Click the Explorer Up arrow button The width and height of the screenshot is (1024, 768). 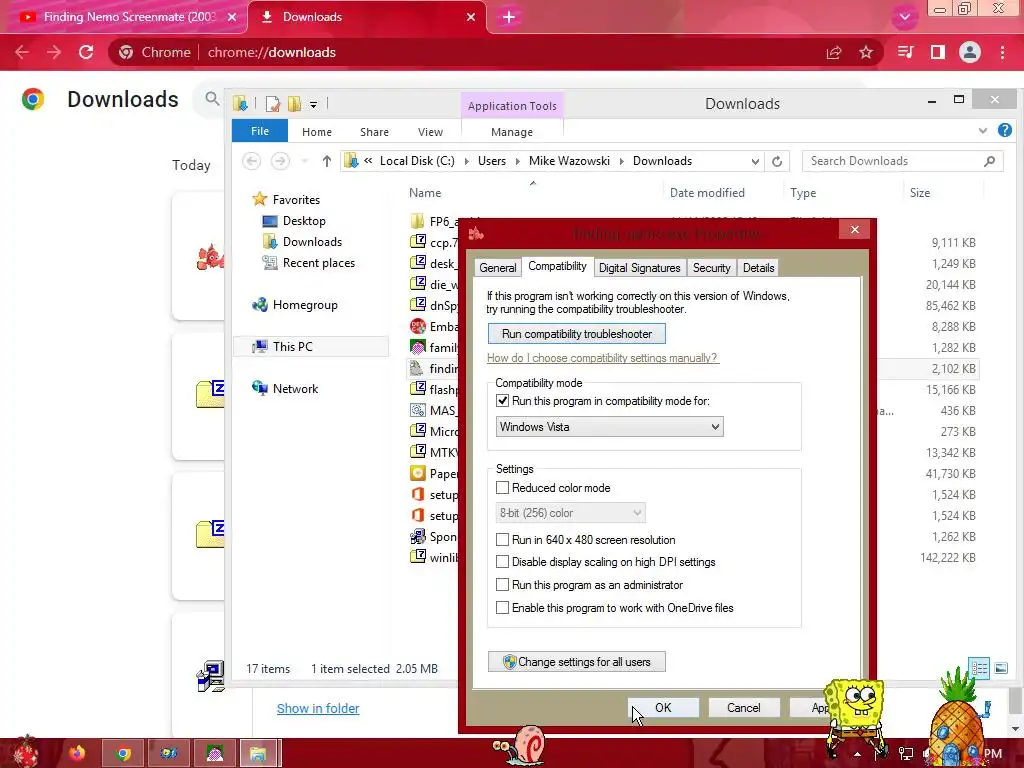[327, 161]
